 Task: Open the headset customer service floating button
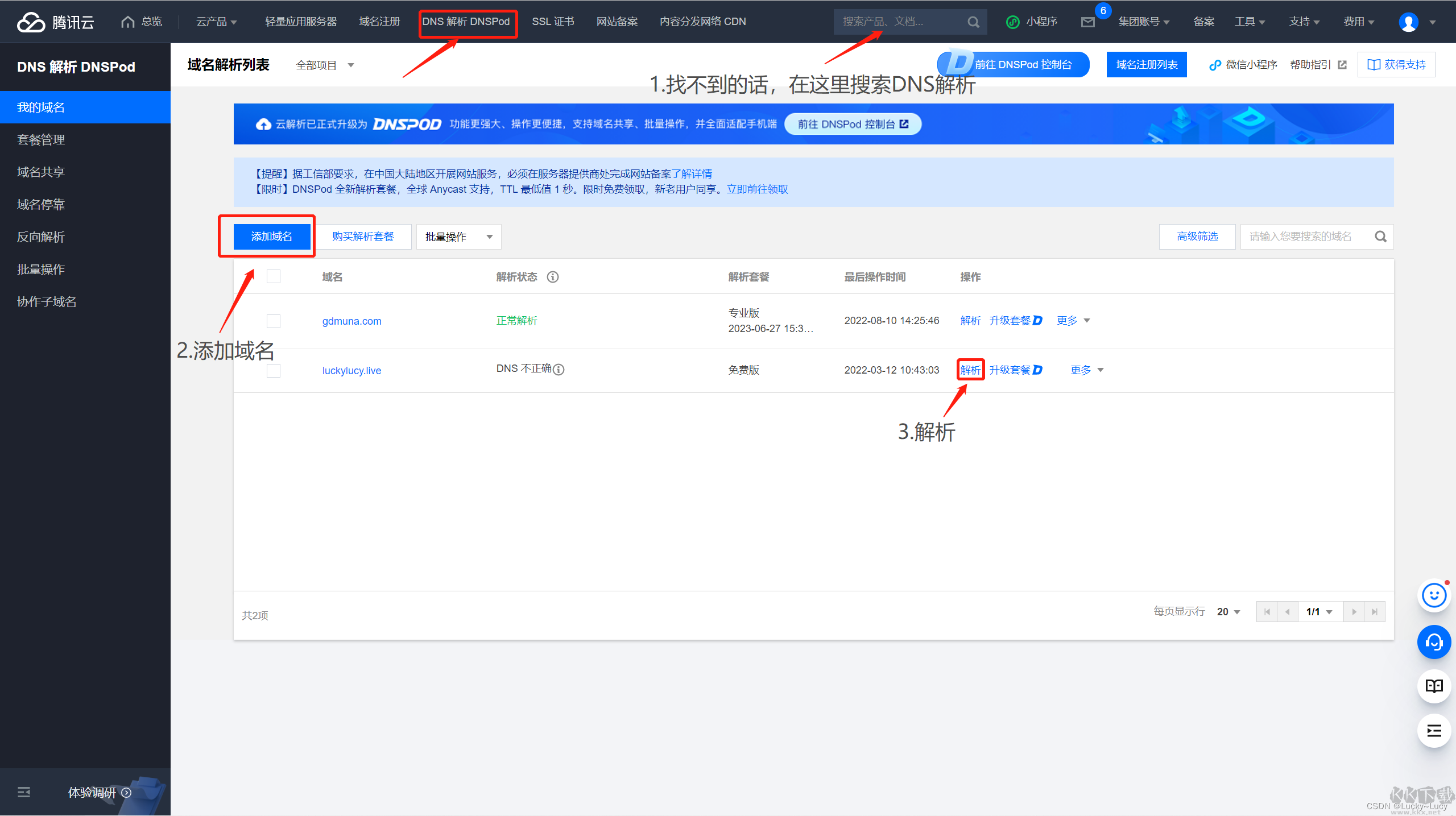(x=1434, y=643)
